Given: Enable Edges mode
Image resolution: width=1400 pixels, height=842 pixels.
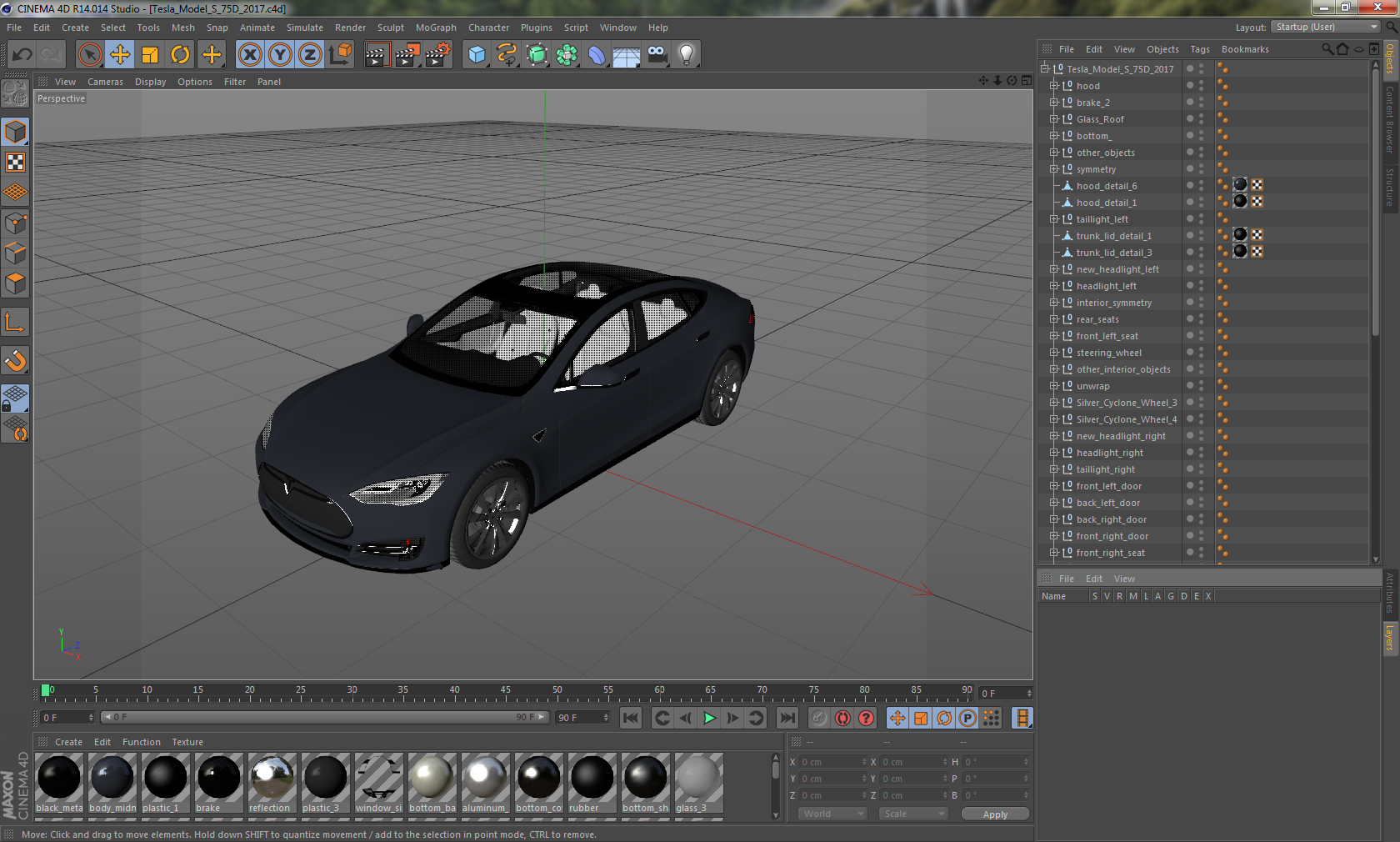Looking at the screenshot, I should point(15,253).
